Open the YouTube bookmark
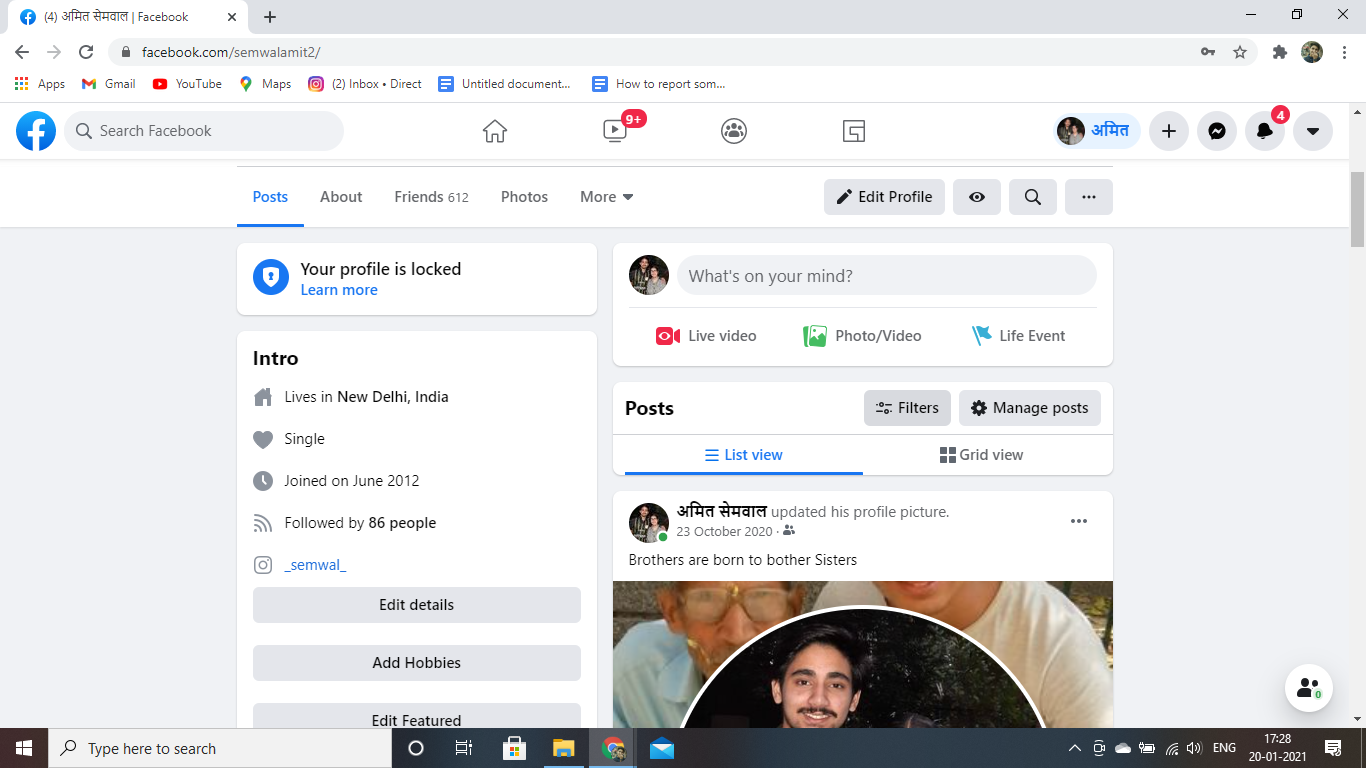 coord(187,84)
